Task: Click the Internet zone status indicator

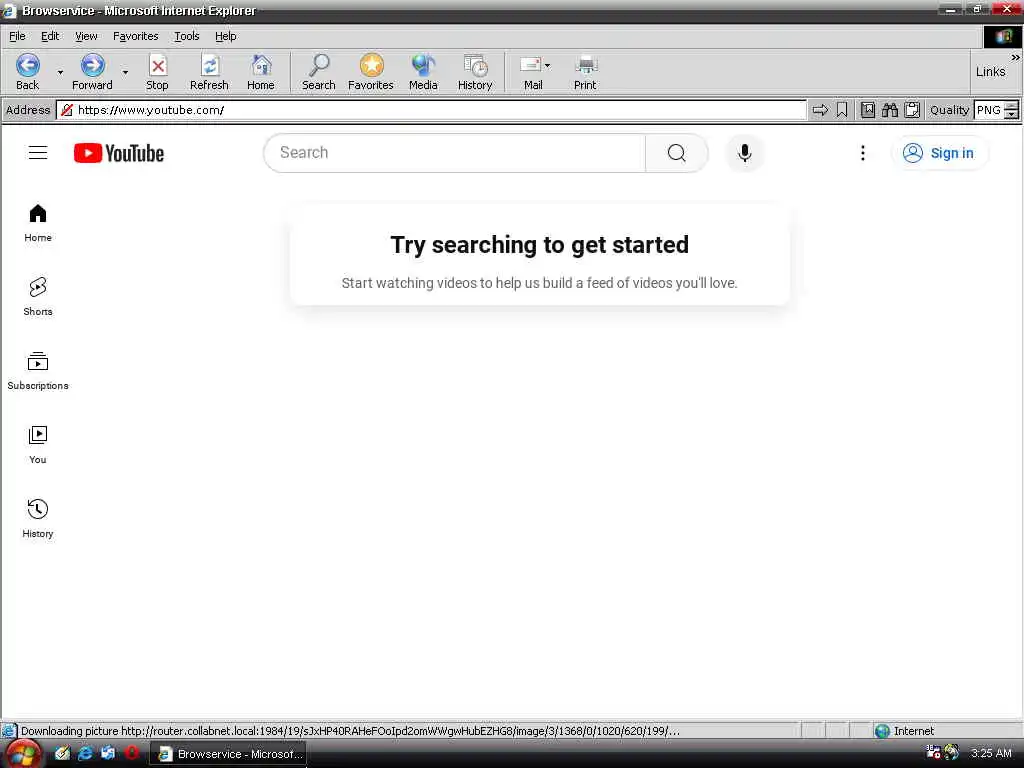Action: tap(905, 731)
